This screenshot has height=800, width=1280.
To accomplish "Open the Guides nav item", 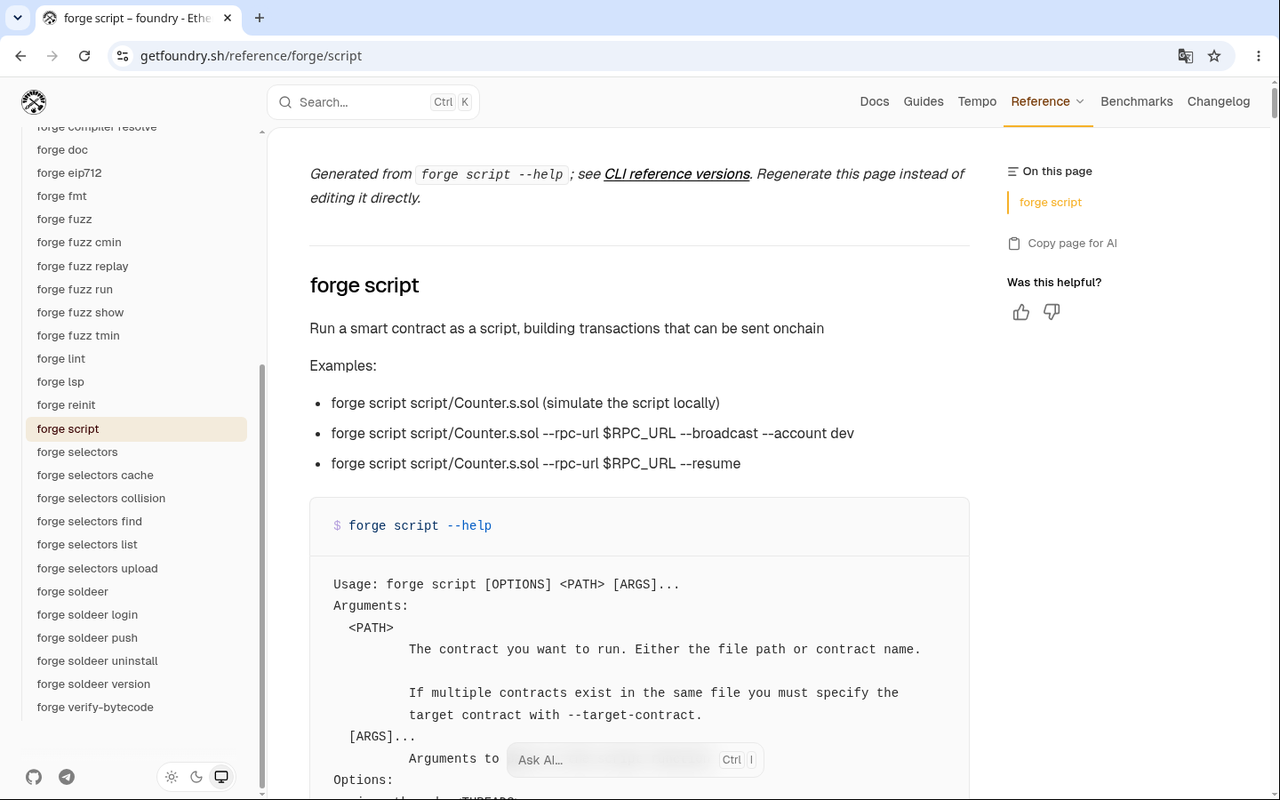I will (923, 102).
